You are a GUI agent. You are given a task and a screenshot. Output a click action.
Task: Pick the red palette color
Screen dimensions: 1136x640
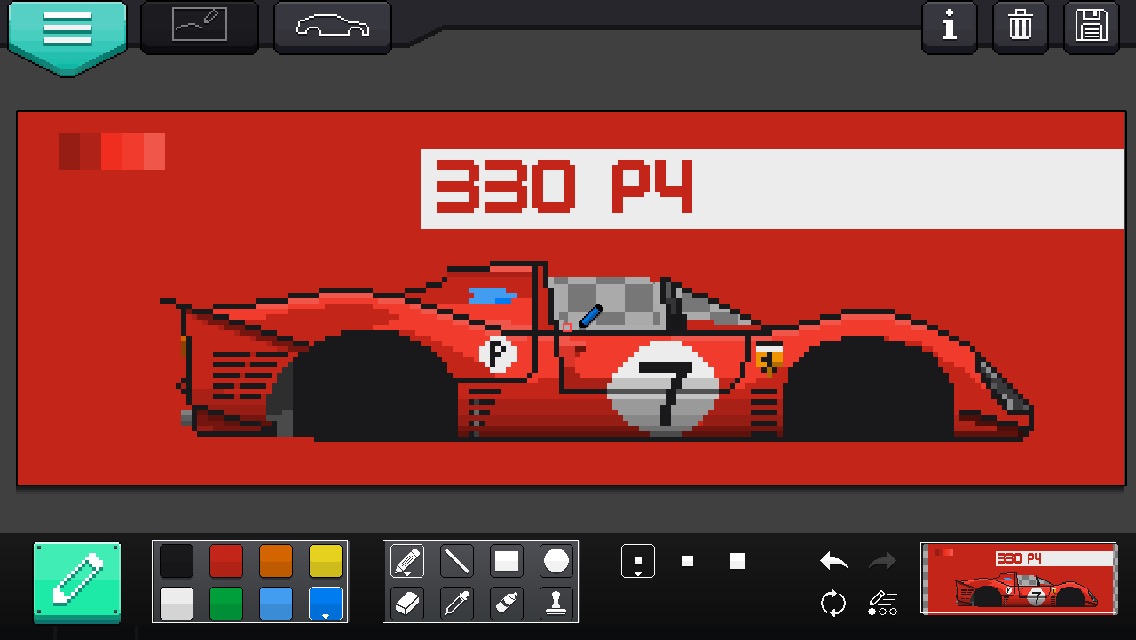pyautogui.click(x=225, y=560)
